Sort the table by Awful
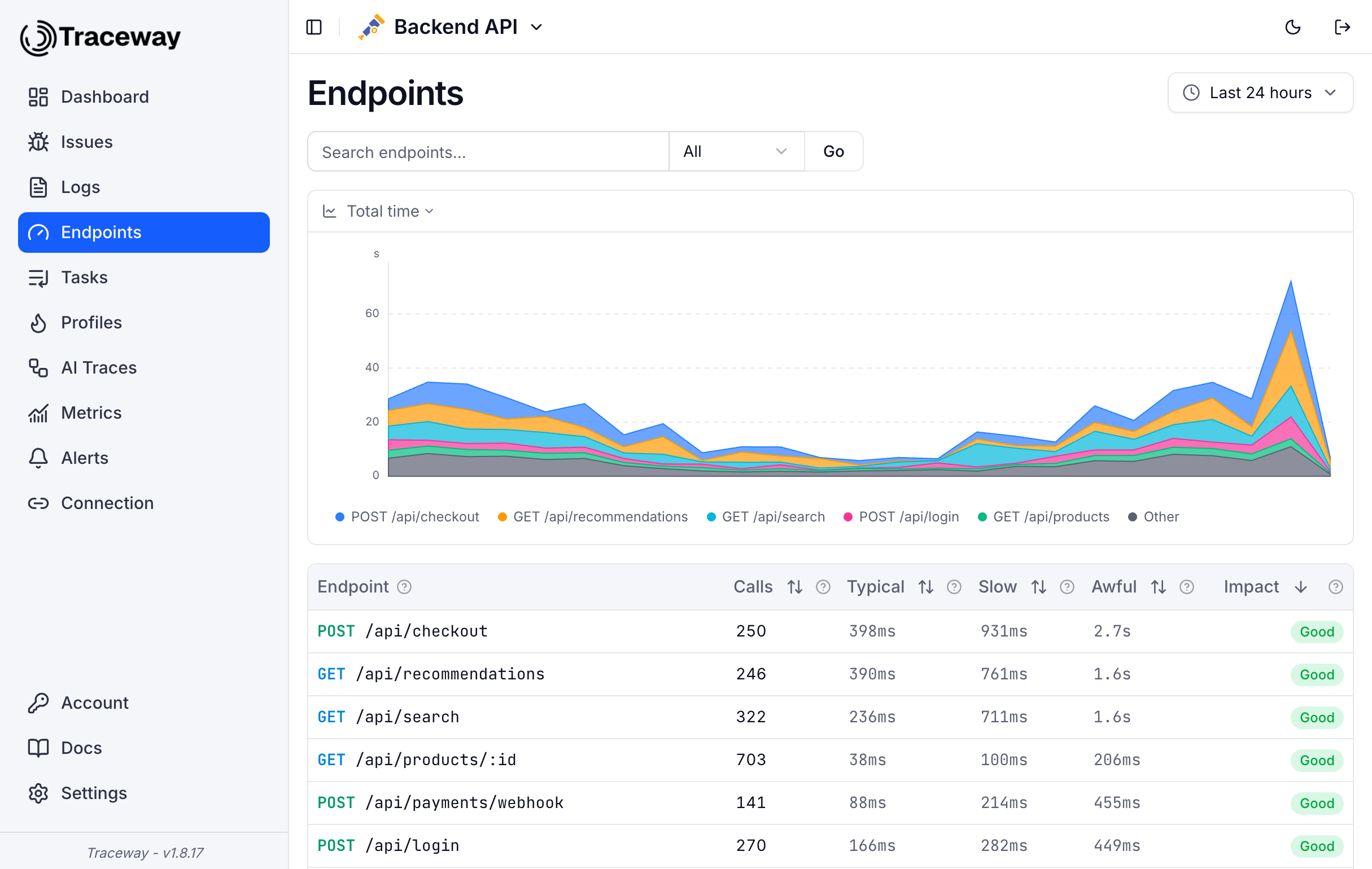1372x869 pixels. pos(1159,586)
